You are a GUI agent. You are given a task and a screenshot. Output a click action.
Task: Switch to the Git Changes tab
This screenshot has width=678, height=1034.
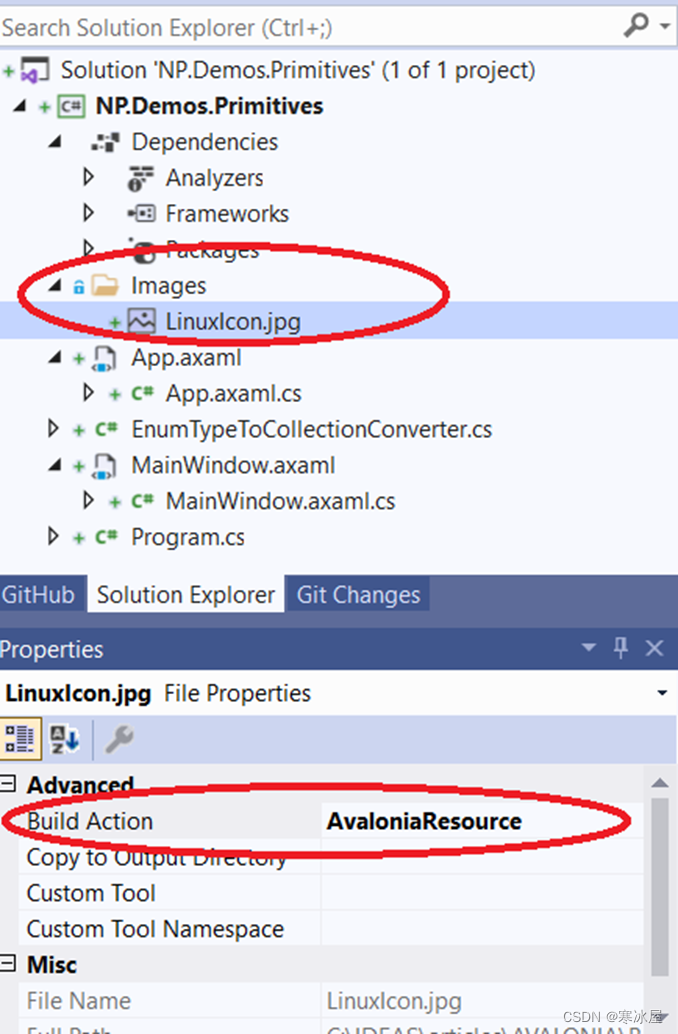[357, 594]
